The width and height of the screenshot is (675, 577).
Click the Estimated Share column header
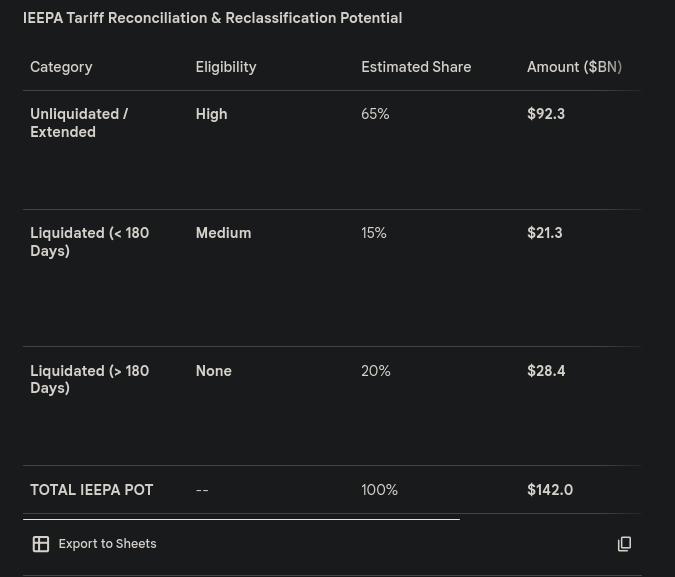point(416,67)
